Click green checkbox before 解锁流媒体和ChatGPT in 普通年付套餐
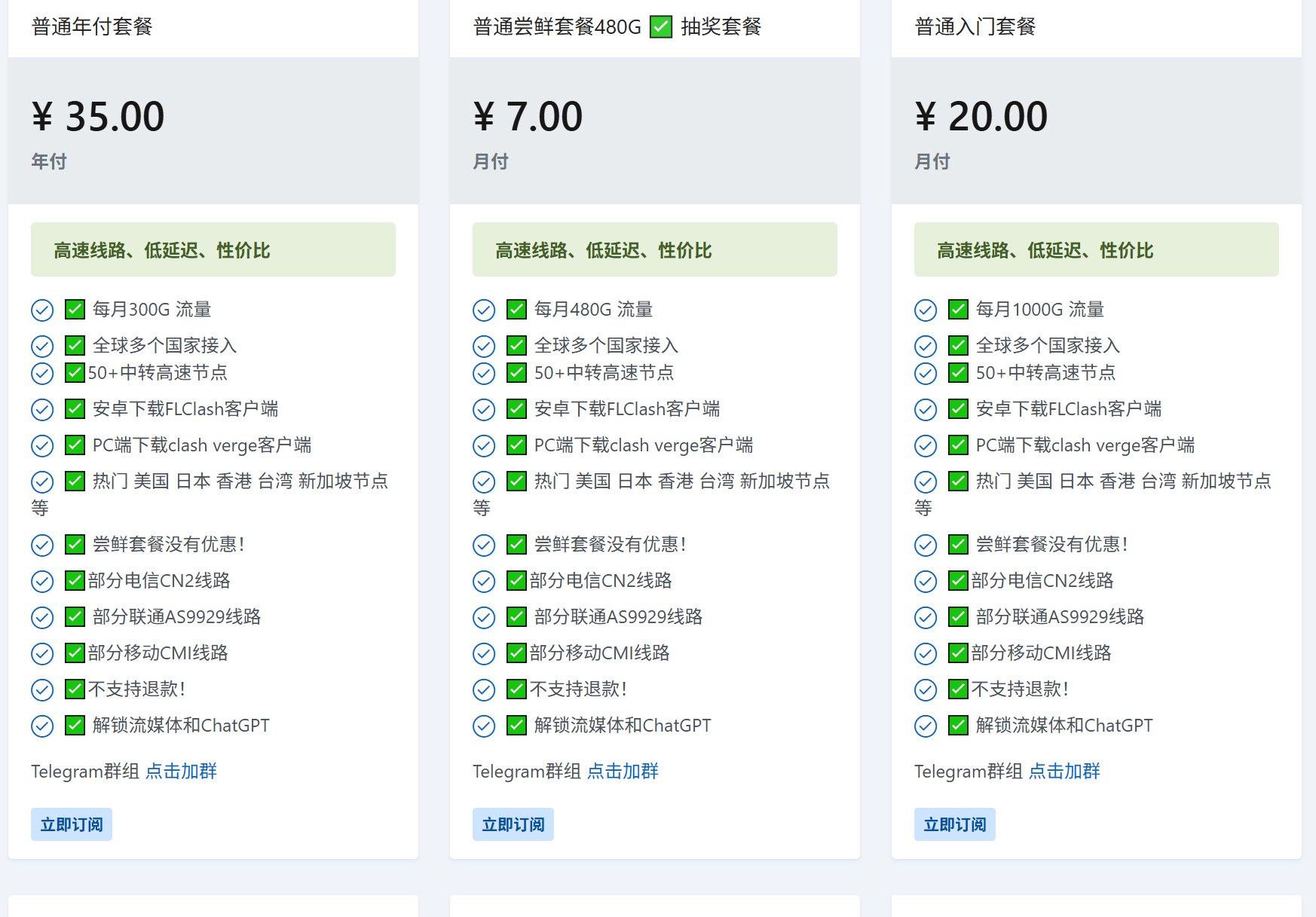The width and height of the screenshot is (1316, 917). [x=75, y=726]
